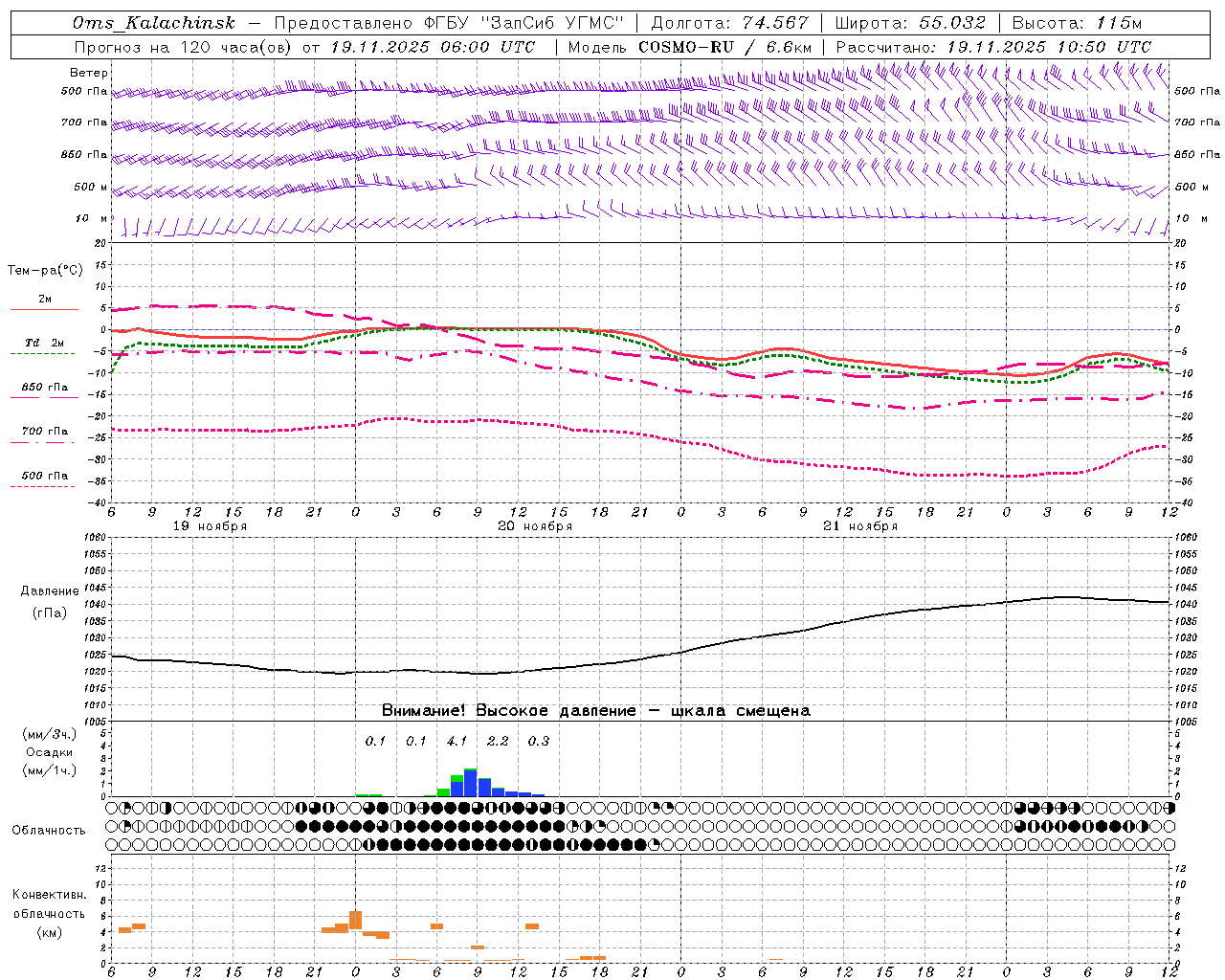Click the Ветер wind panel label
This screenshot has width=1225, height=980.
click(x=89, y=73)
